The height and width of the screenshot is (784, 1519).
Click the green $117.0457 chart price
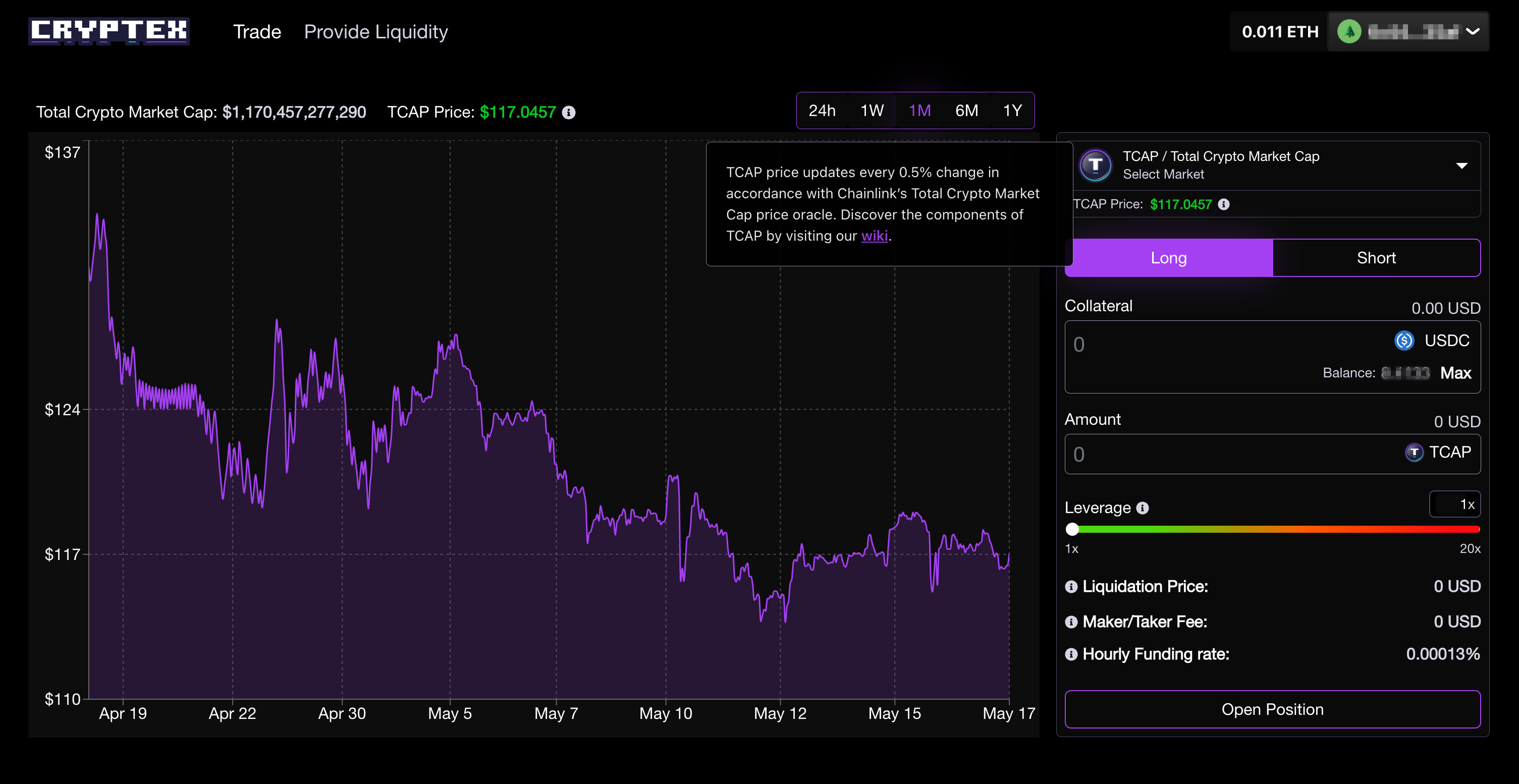click(x=518, y=112)
